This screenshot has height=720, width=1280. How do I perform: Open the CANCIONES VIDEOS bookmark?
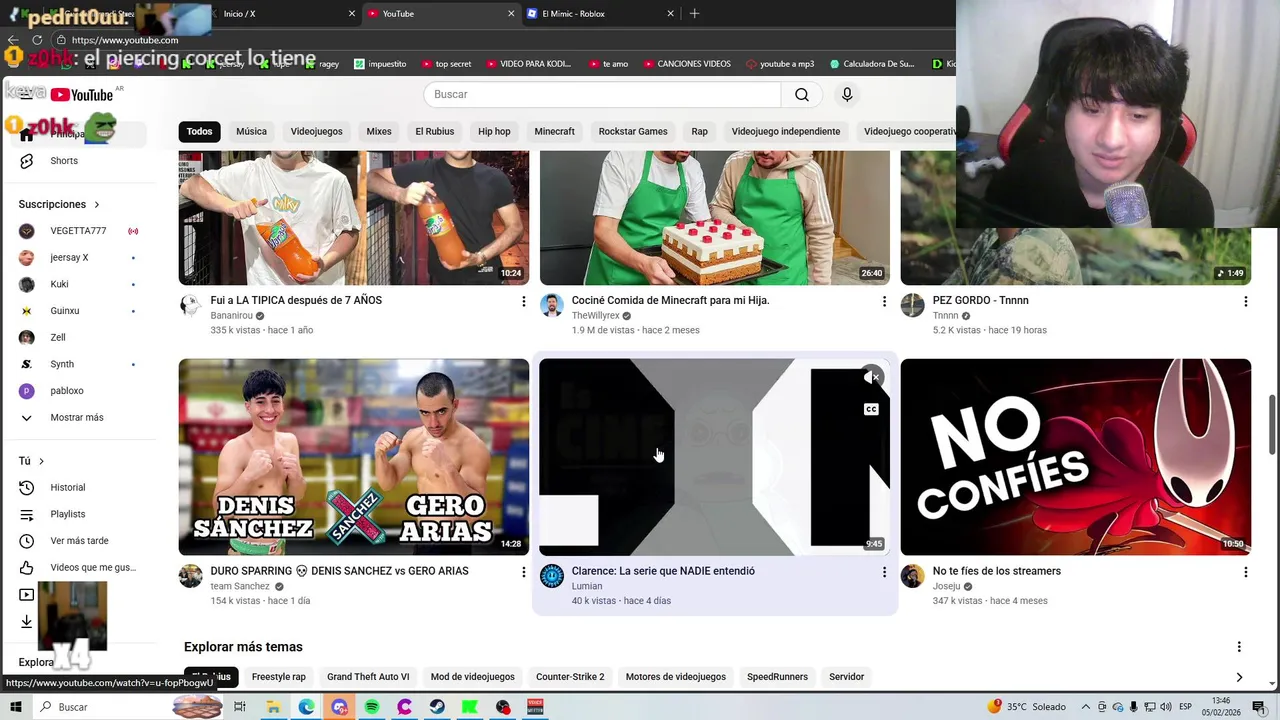[687, 64]
